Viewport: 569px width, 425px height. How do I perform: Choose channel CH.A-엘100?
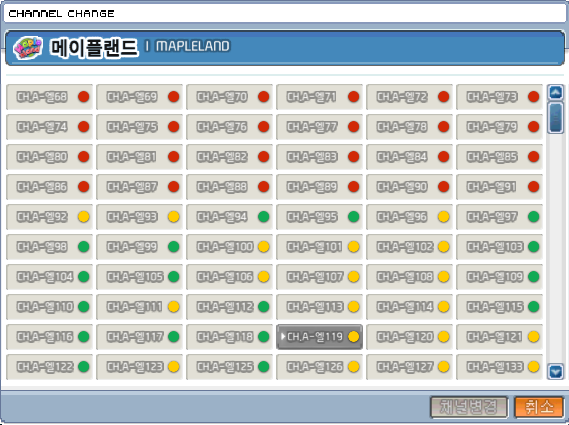[x=229, y=247]
